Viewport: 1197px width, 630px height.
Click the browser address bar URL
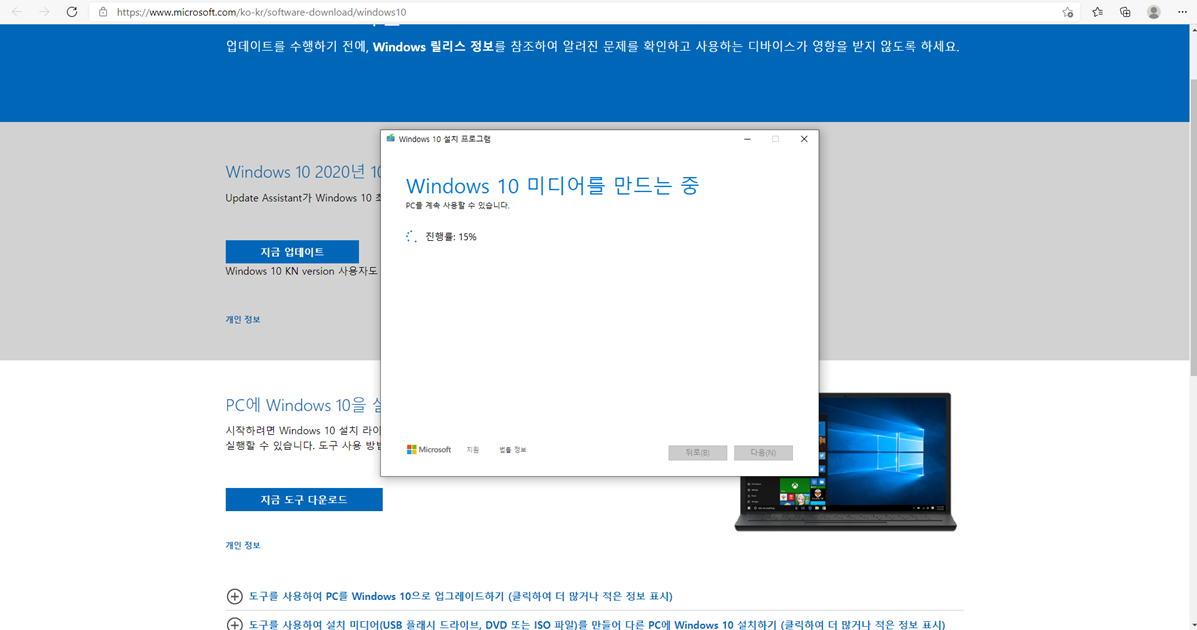tap(261, 12)
